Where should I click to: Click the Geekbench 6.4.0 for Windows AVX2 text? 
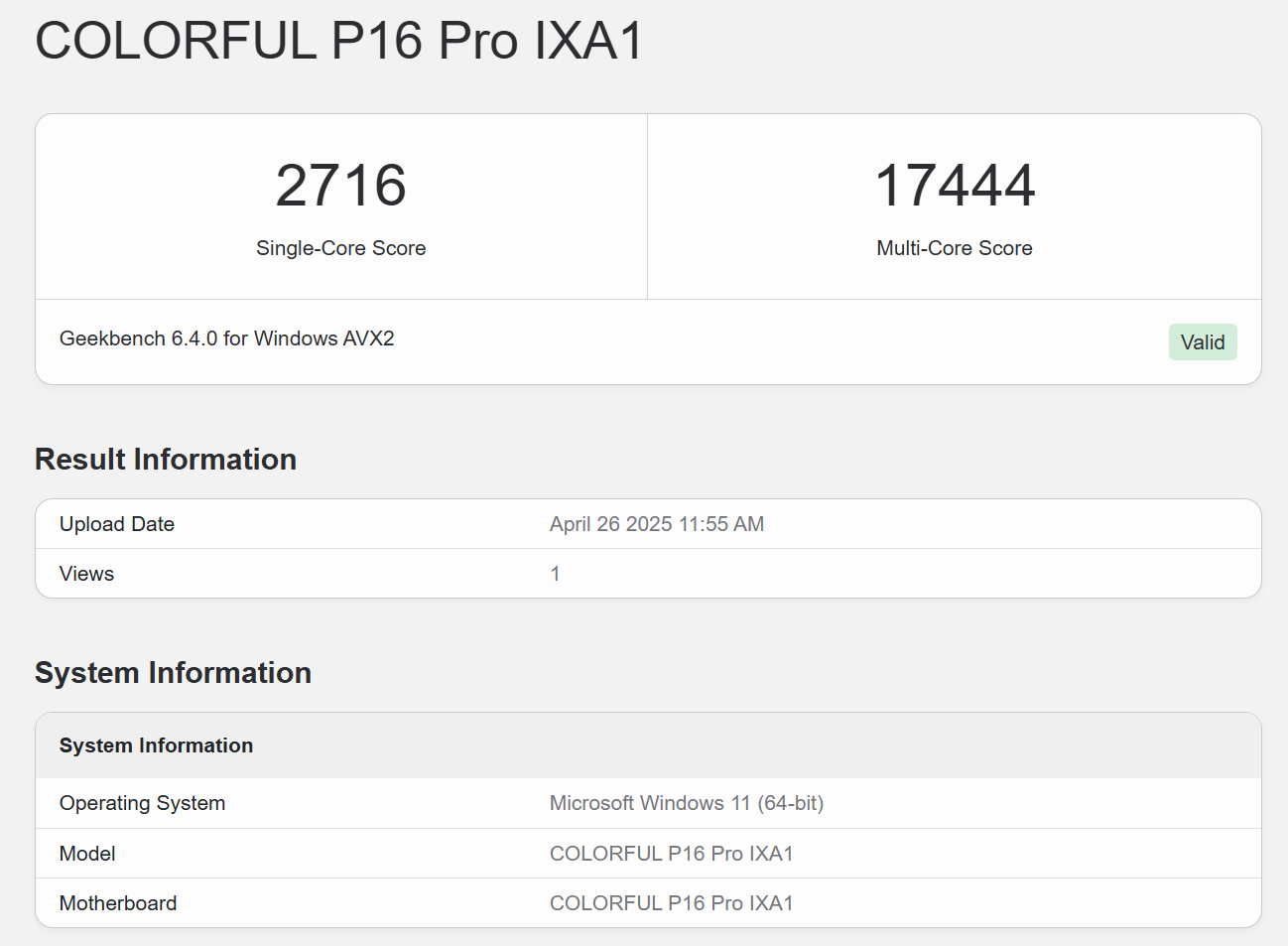(226, 338)
